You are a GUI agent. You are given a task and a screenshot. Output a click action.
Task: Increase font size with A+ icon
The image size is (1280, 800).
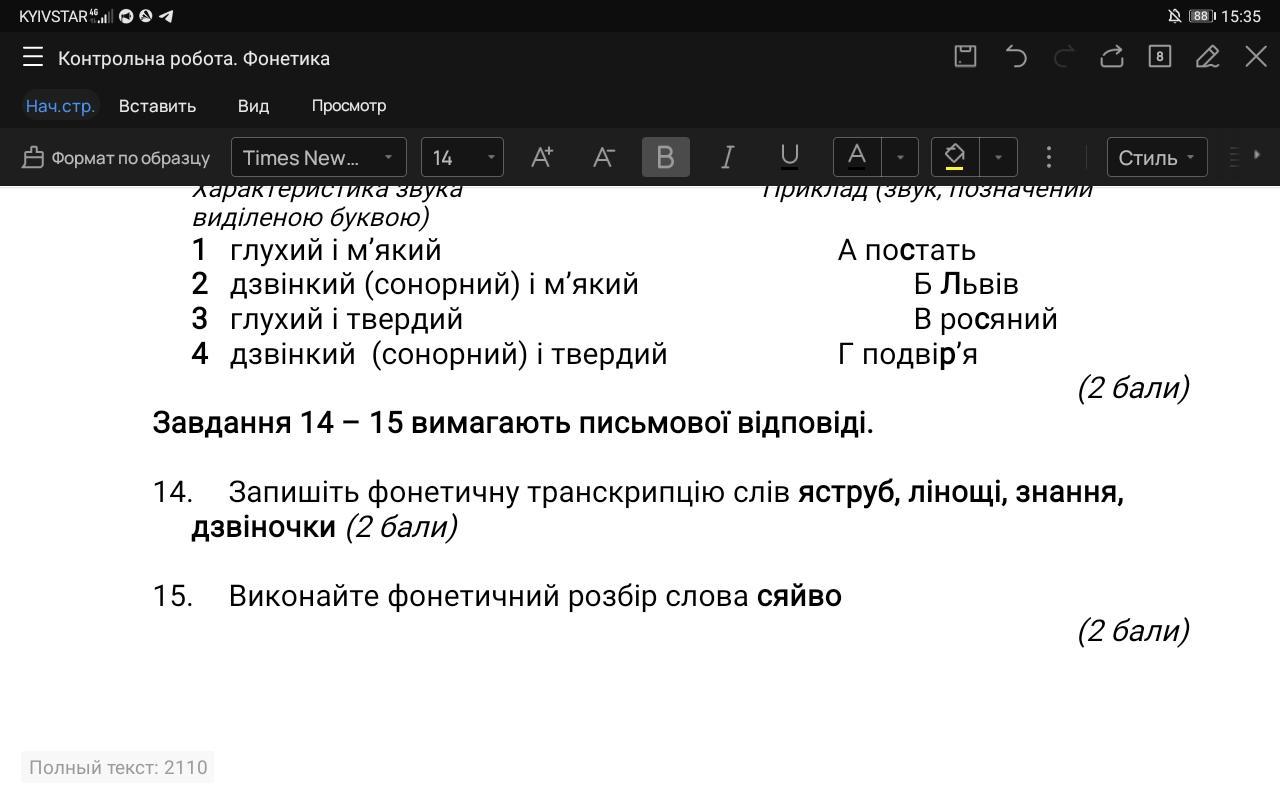[x=542, y=157]
